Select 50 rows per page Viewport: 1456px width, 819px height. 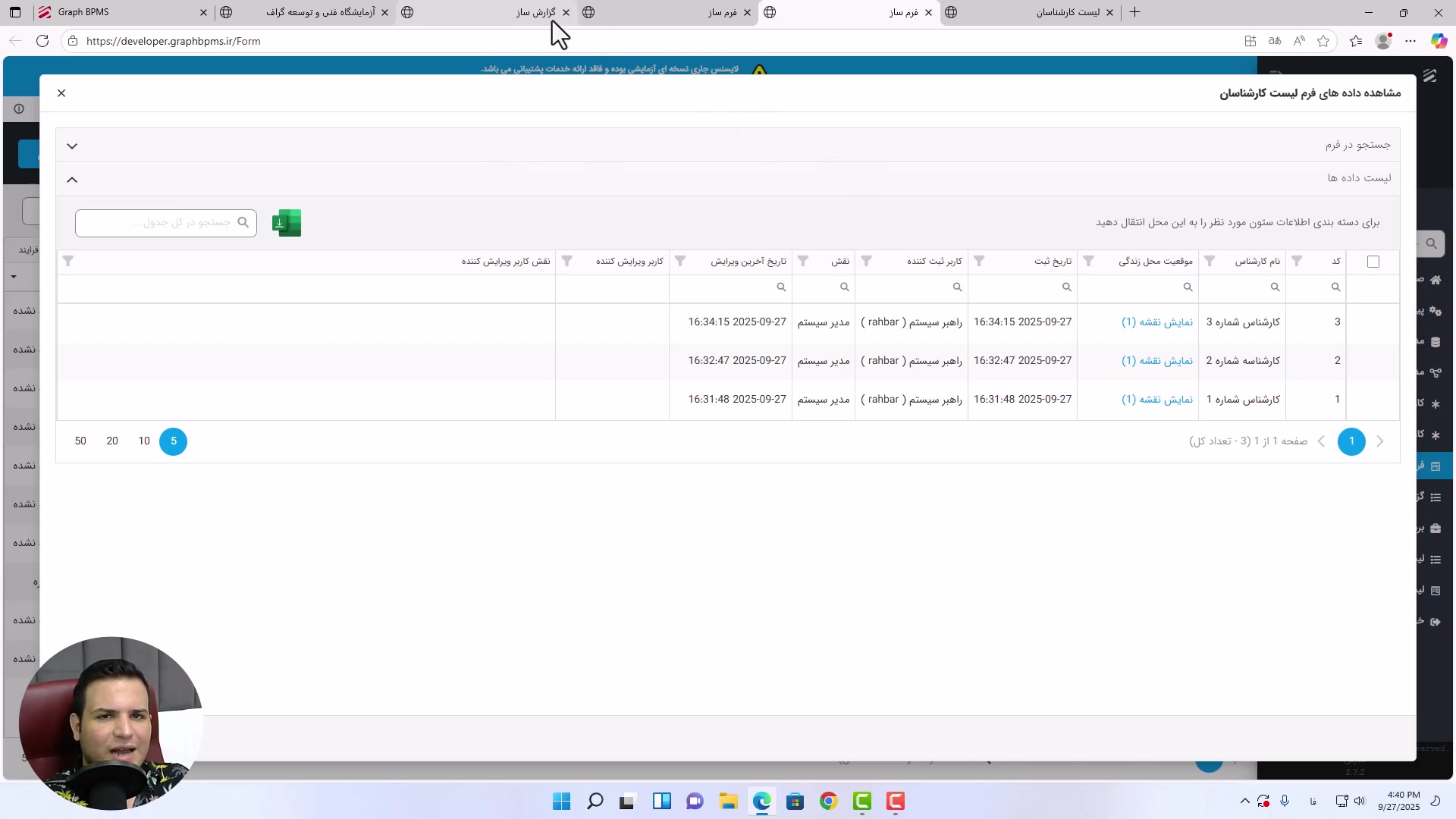80,441
